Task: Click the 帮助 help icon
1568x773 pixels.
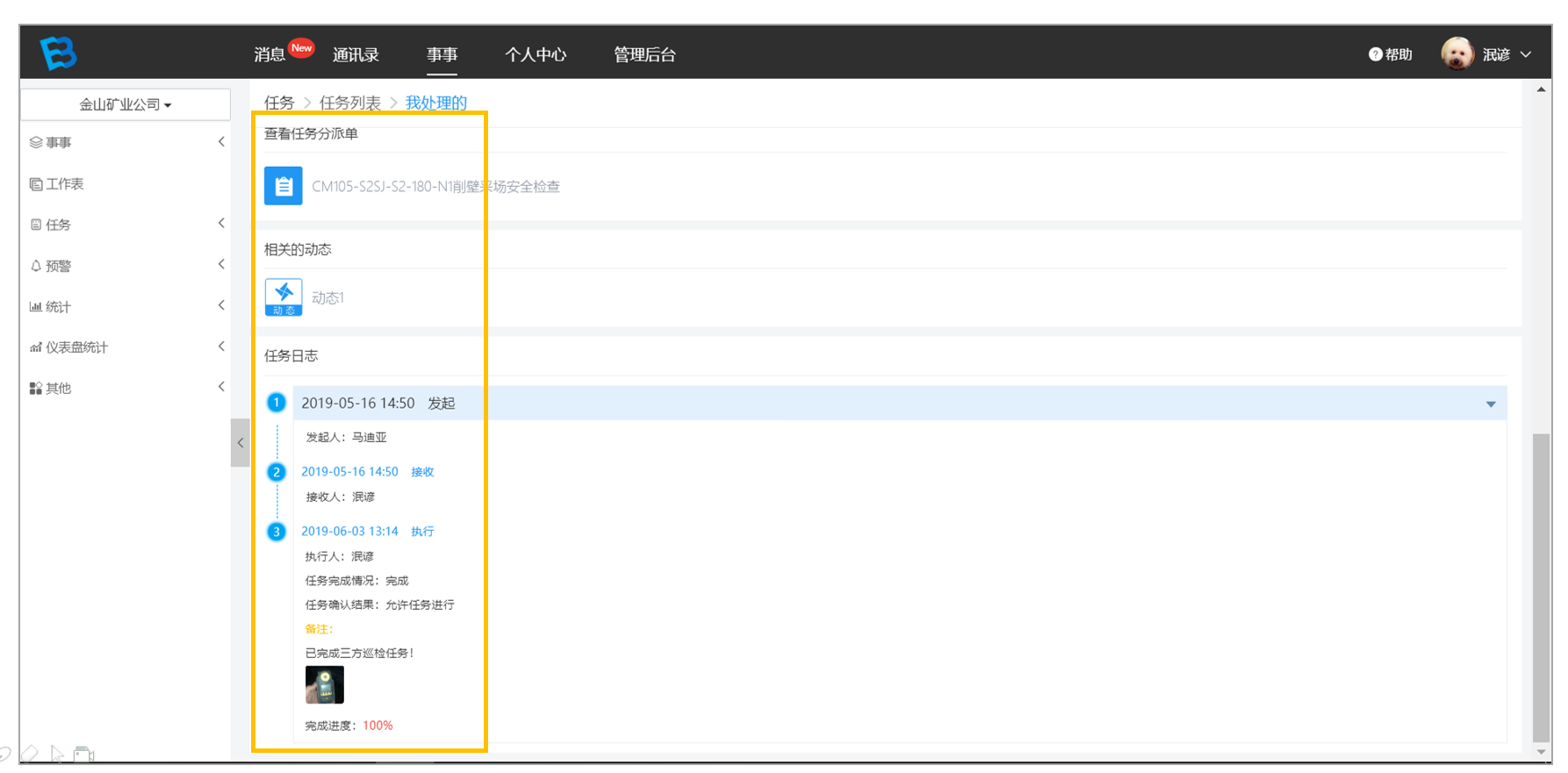Action: click(x=1375, y=54)
